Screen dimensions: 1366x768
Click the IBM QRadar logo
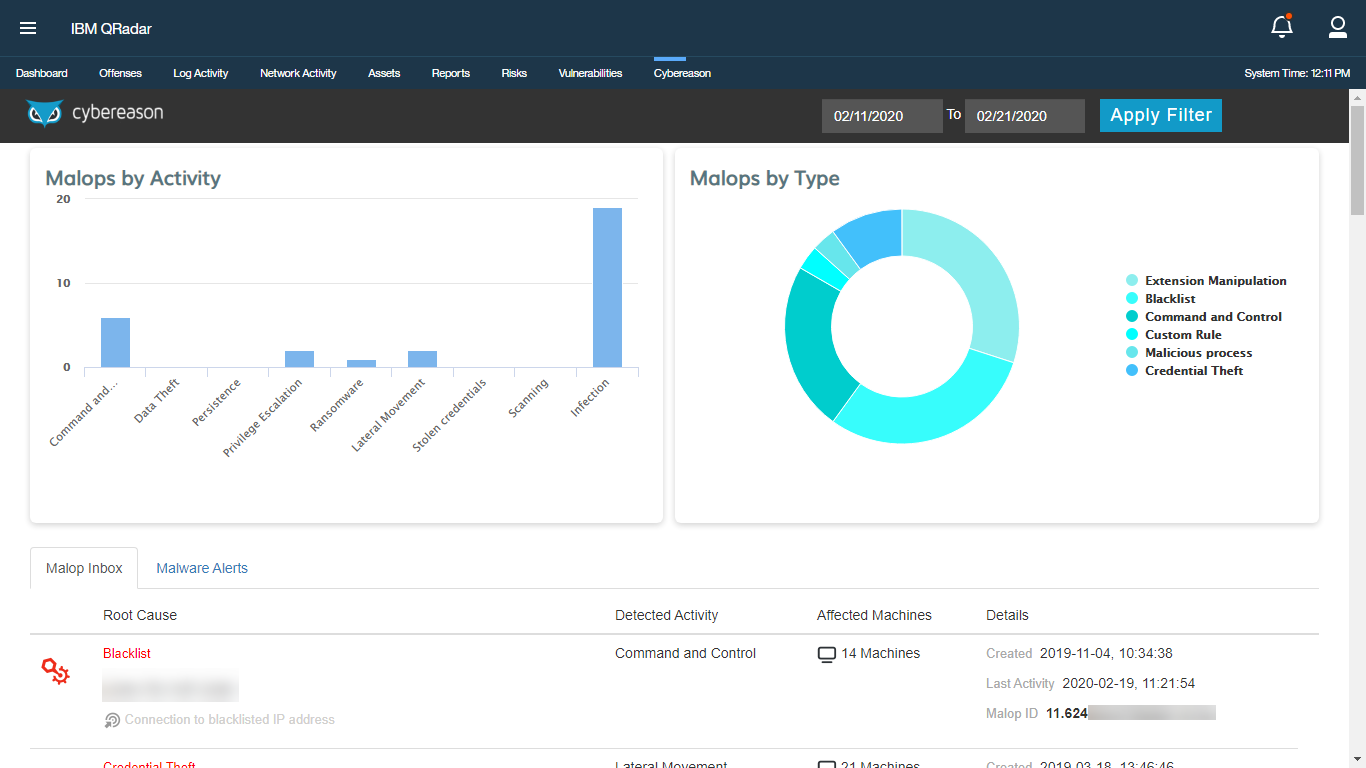110,28
